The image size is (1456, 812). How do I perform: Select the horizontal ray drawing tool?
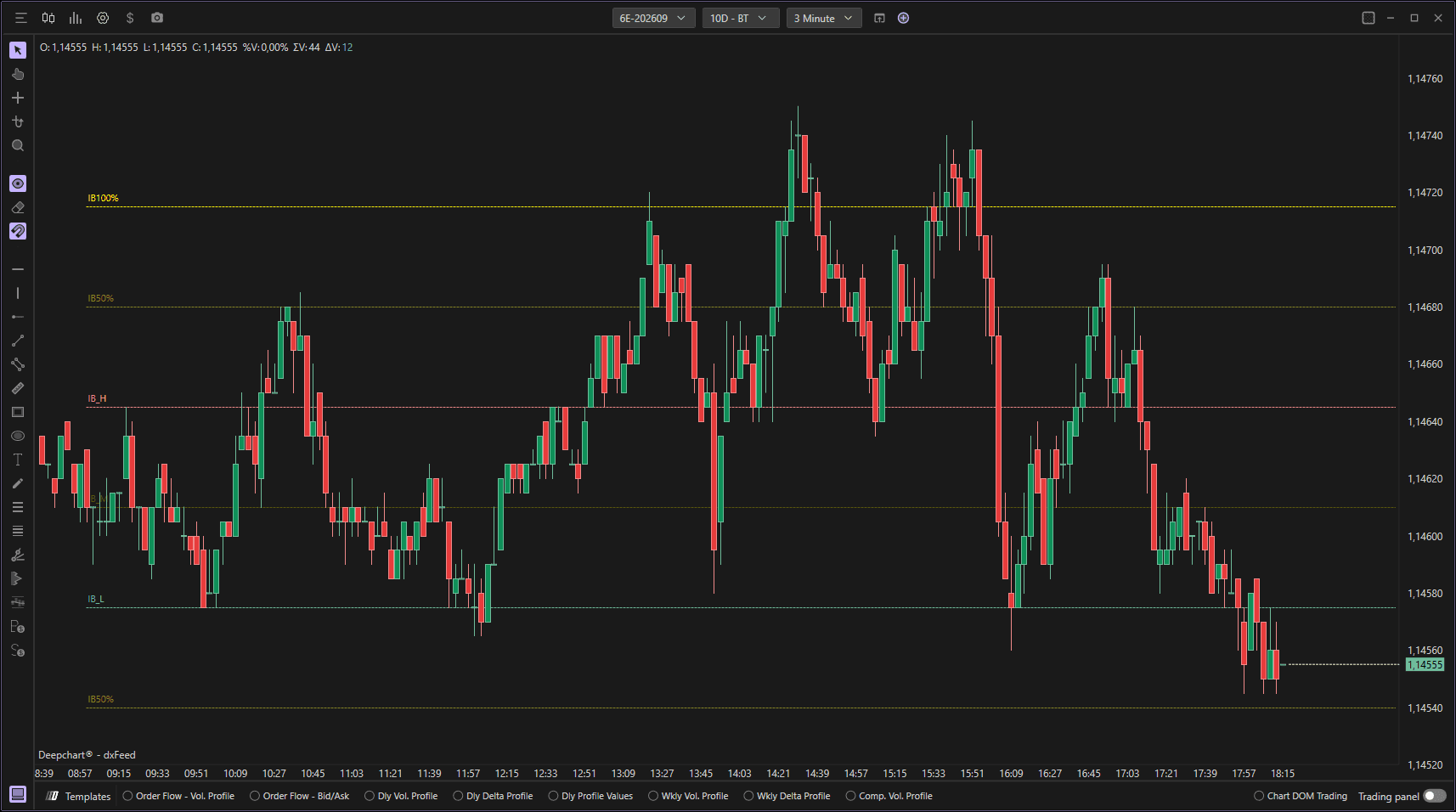click(x=18, y=317)
